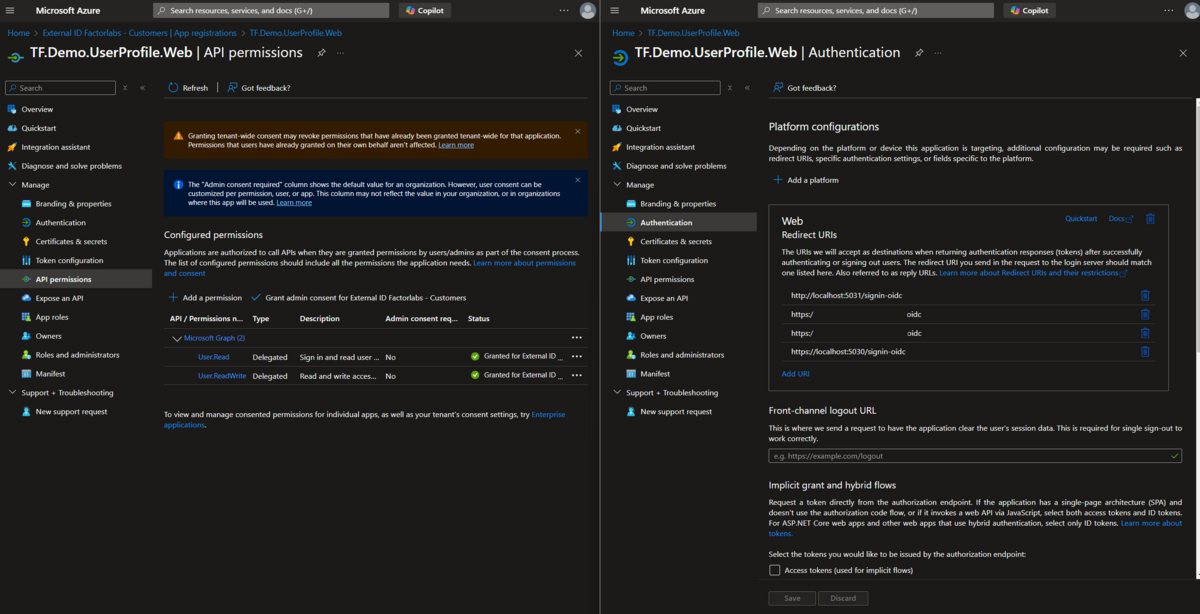Enable the Access tokens checkbox

click(x=775, y=570)
